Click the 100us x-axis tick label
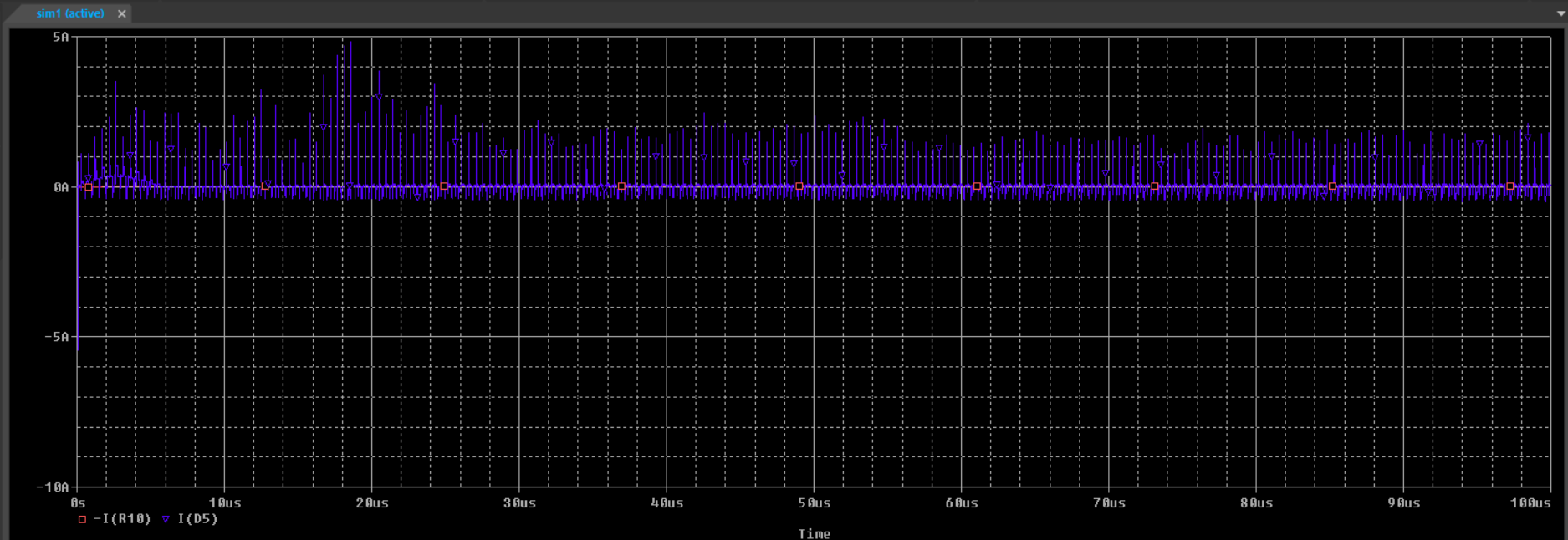 (x=1530, y=502)
